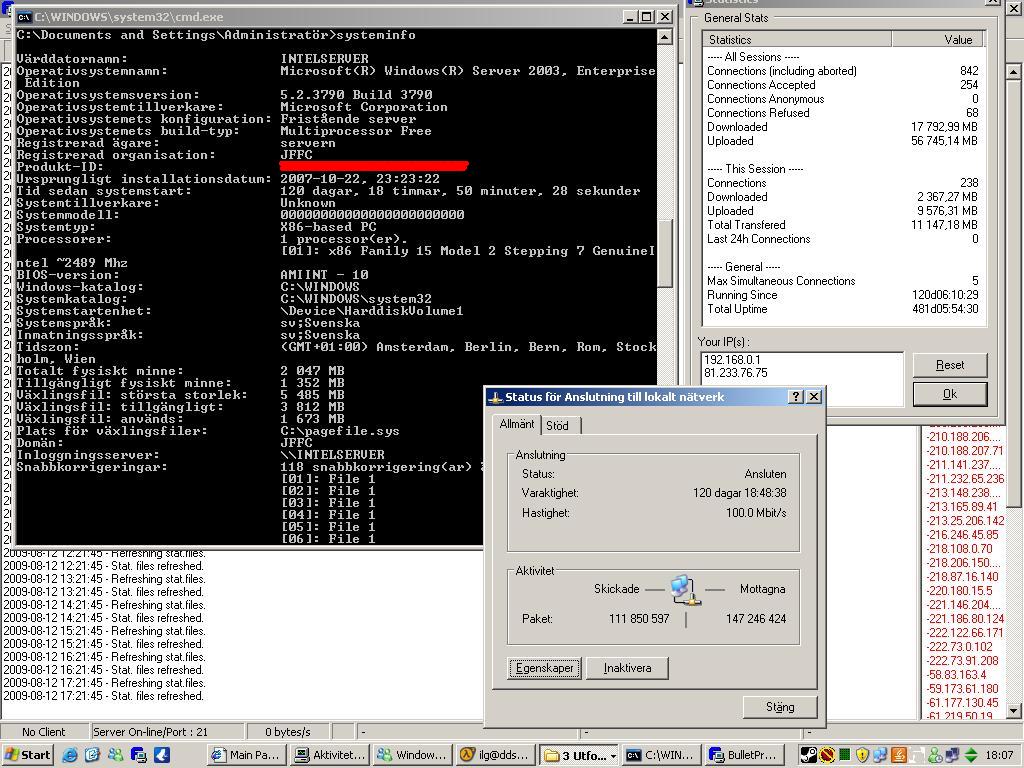The image size is (1024, 768).
Task: Click log line 17:21:45 Stat. files refreshed
Action: [104, 696]
